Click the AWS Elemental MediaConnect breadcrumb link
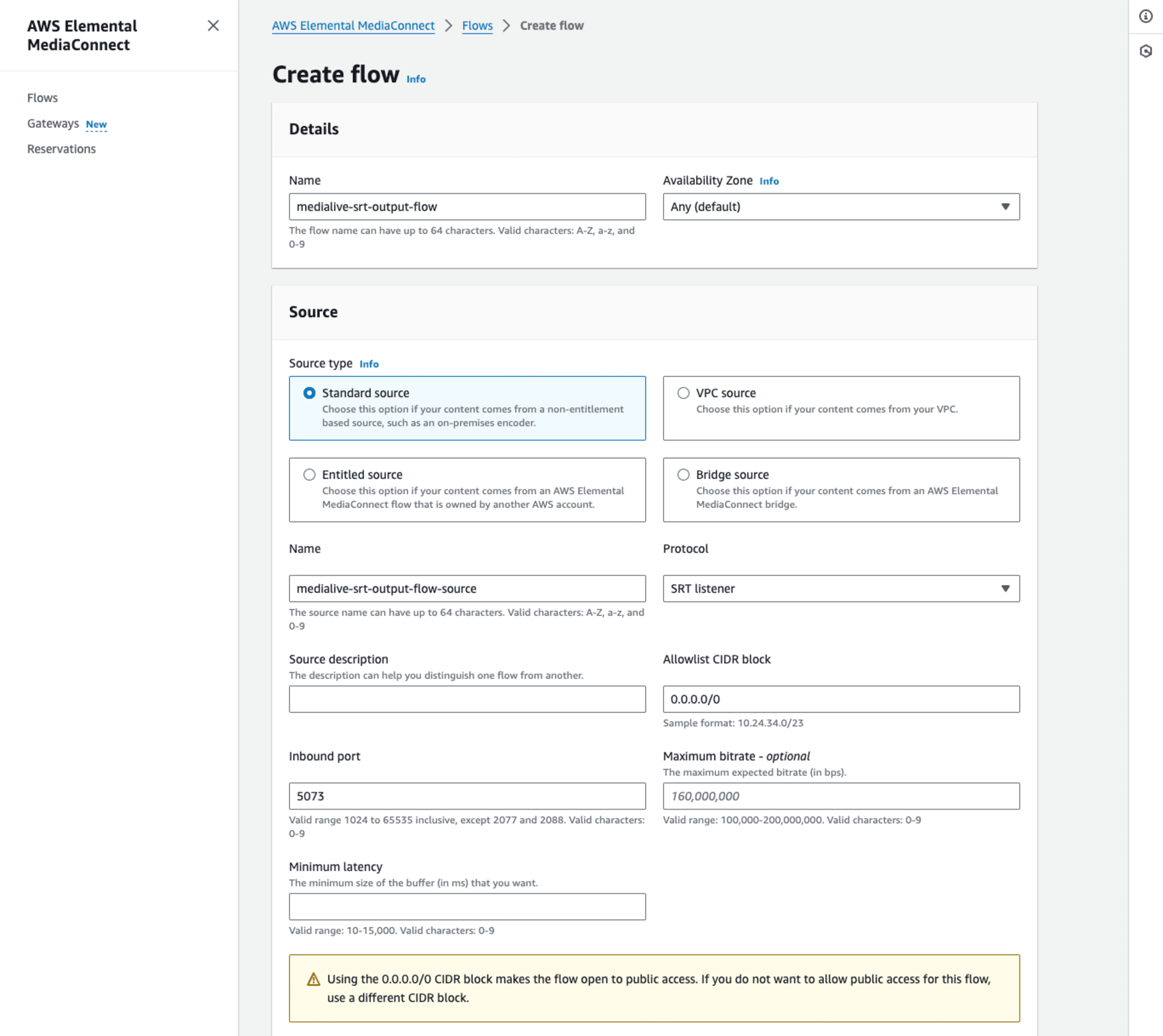The width and height of the screenshot is (1163, 1036). pos(353,26)
